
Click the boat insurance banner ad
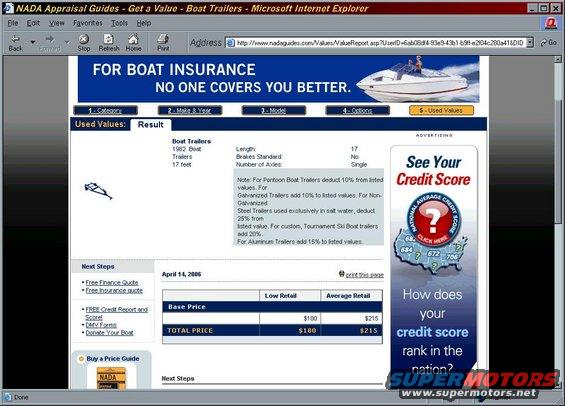[x=279, y=79]
